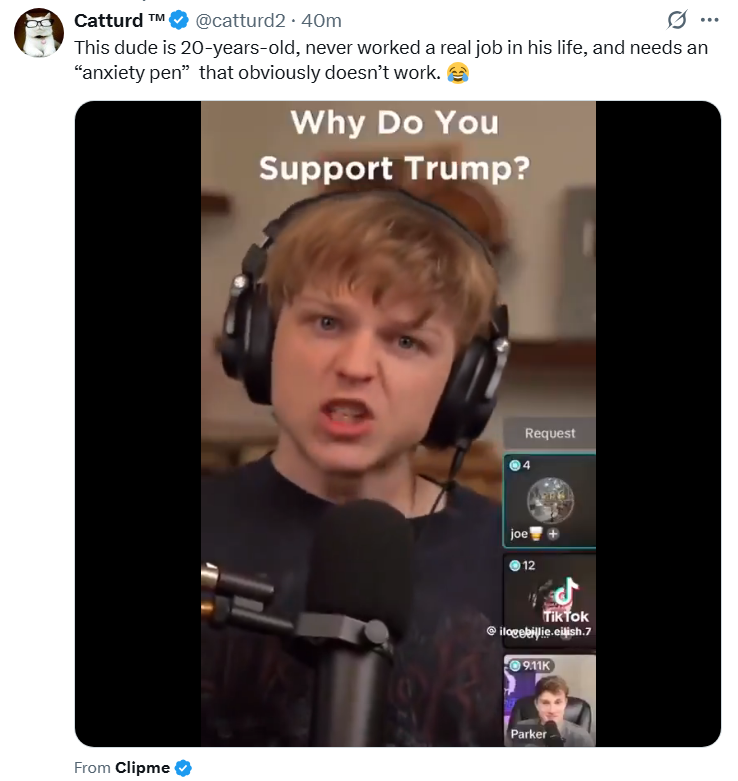
Task: Click the laughing emoji in tweet text
Action: pyautogui.click(x=458, y=73)
